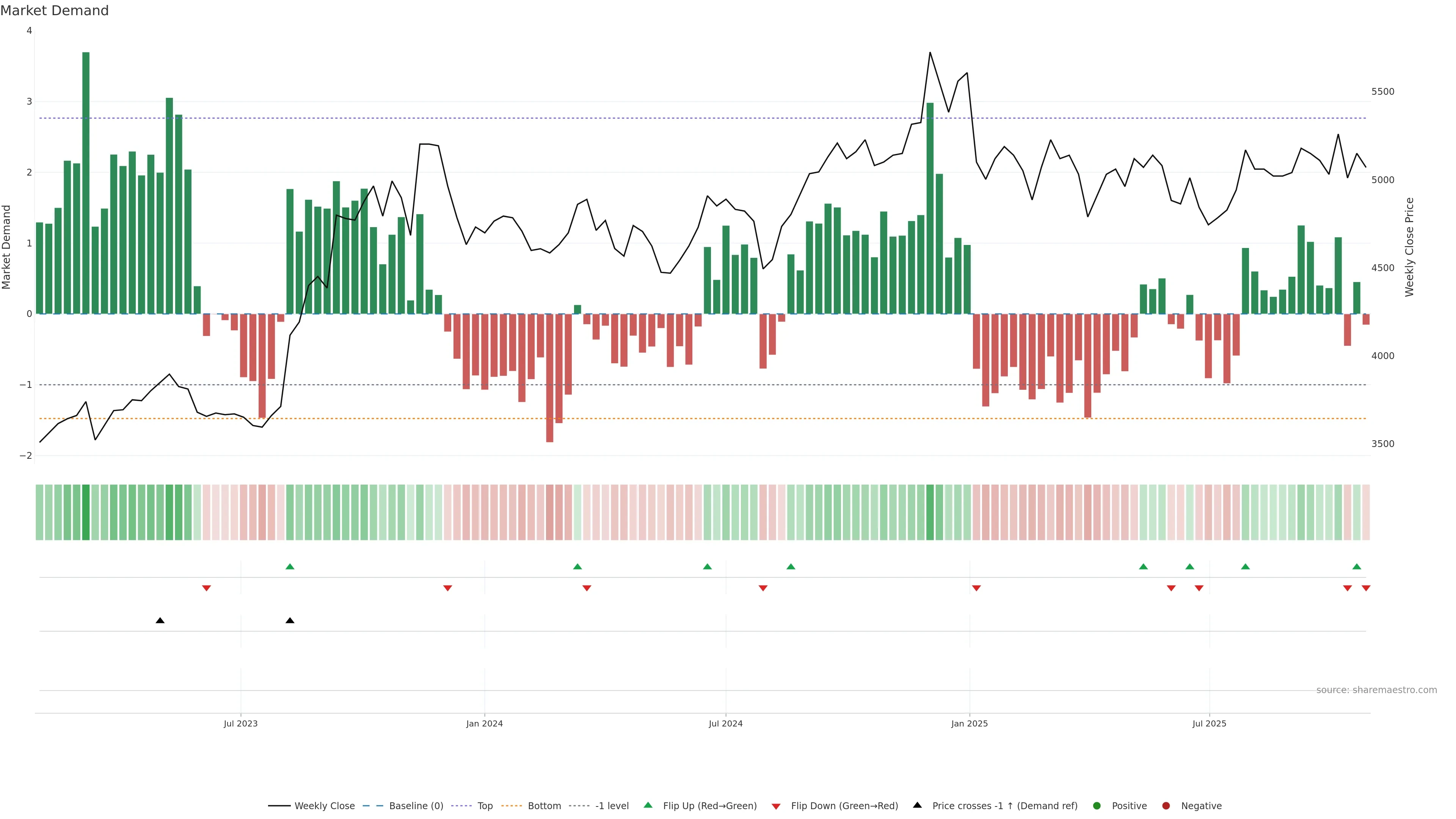Click the green Flip Up triangle legend icon

(x=648, y=805)
